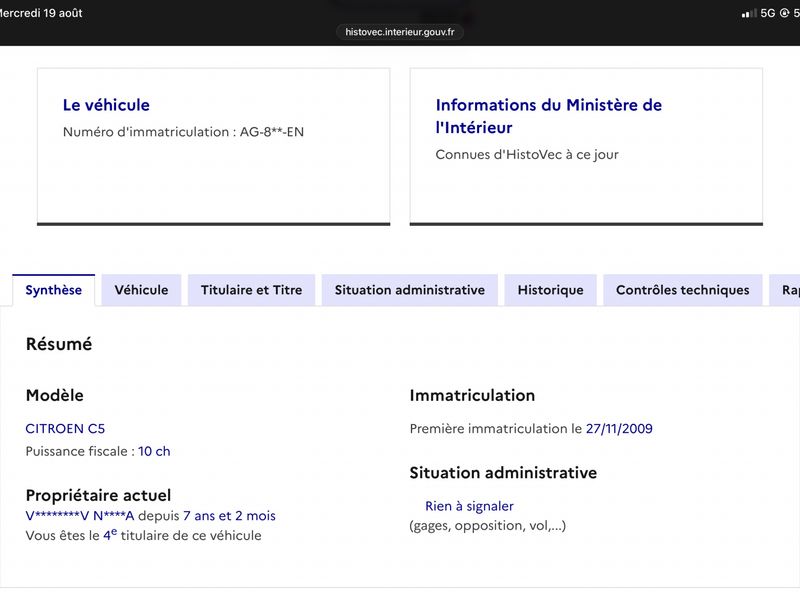Select the Situation administrative tab
This screenshot has height=600, width=800.
coord(410,290)
